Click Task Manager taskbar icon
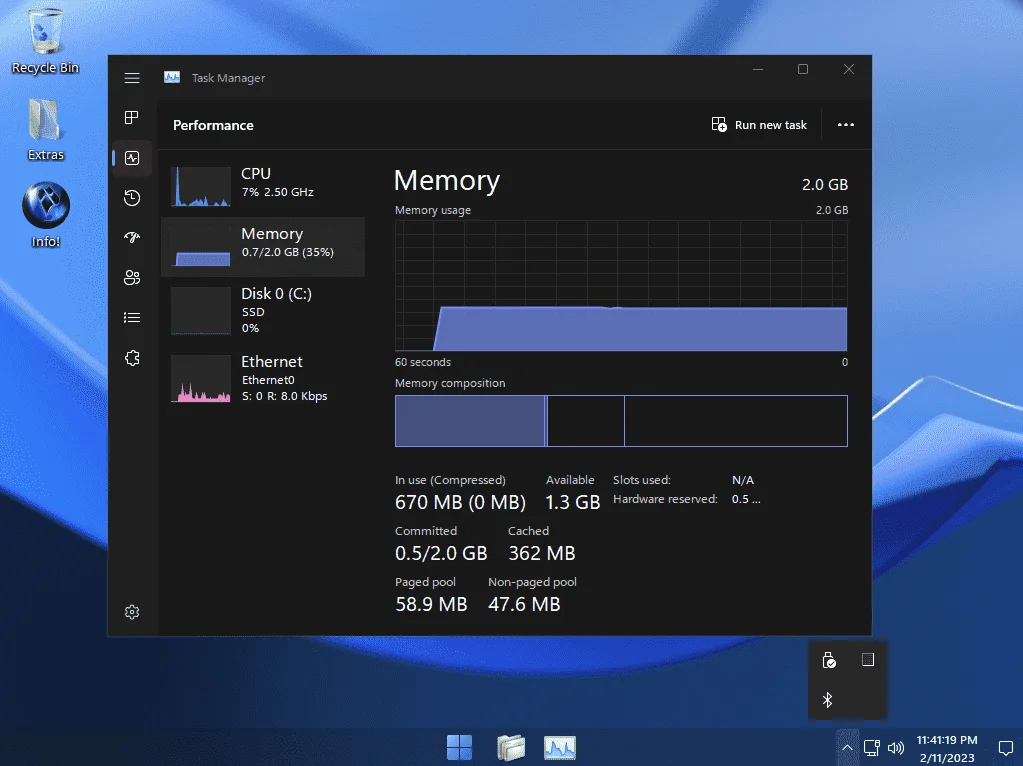Image resolution: width=1023 pixels, height=766 pixels. (x=560, y=748)
